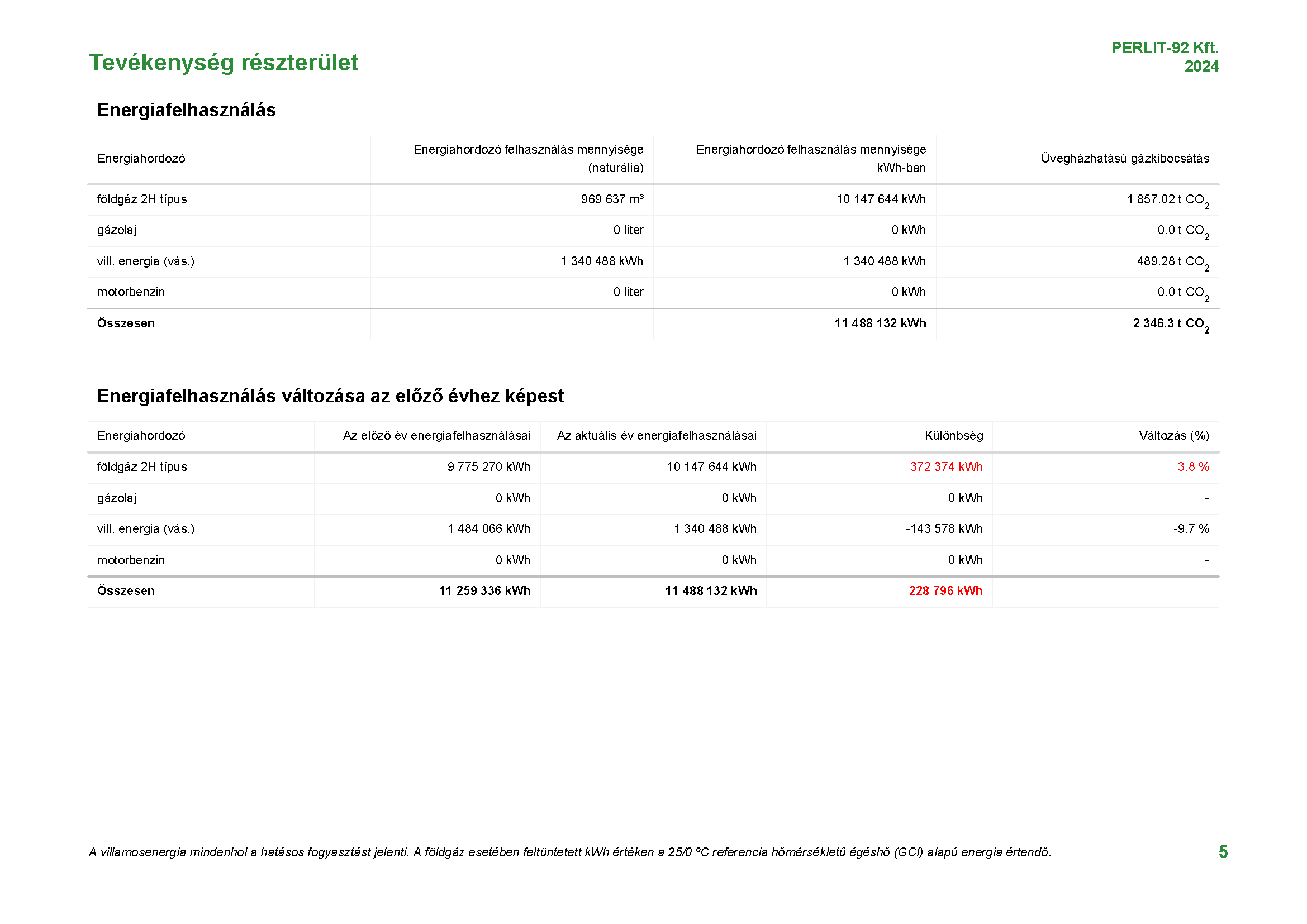Click the Különbség column header
This screenshot has width=1307, height=924.
pos(953,436)
